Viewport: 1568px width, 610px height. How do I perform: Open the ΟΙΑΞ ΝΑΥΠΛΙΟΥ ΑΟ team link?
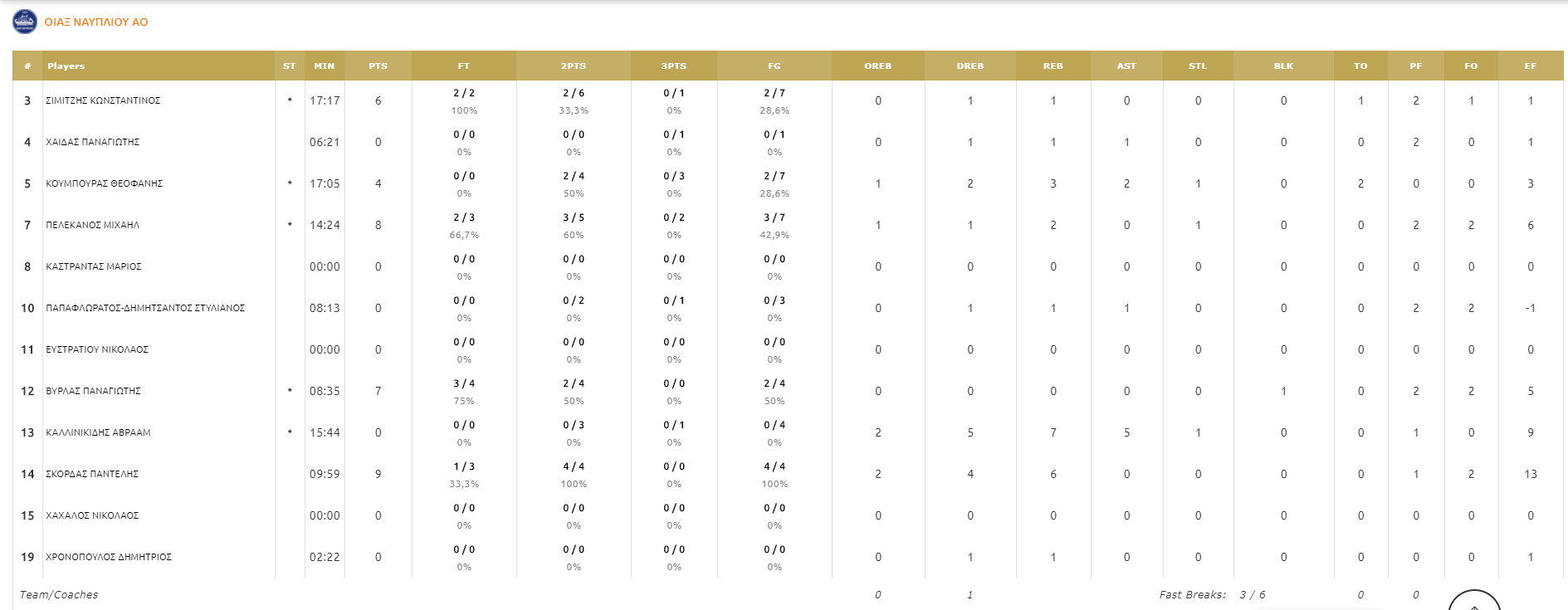(x=96, y=22)
